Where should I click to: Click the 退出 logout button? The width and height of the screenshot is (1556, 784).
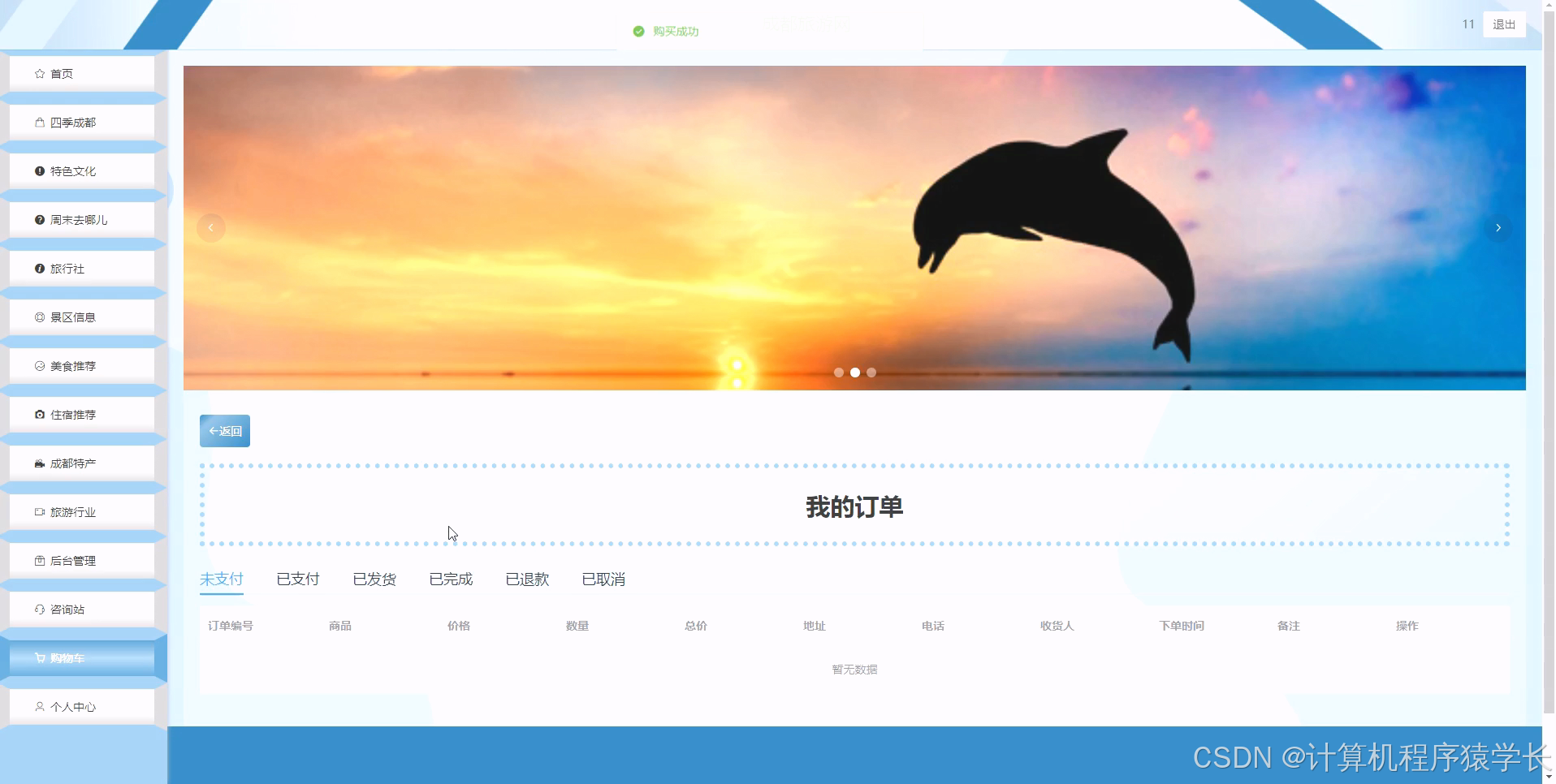(x=1503, y=24)
